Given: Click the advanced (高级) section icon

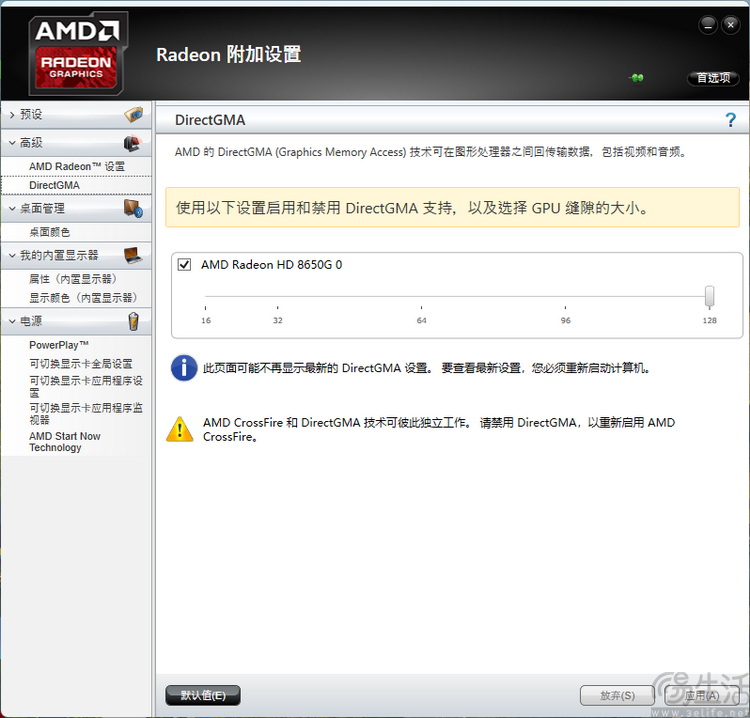Looking at the screenshot, I should (x=132, y=143).
